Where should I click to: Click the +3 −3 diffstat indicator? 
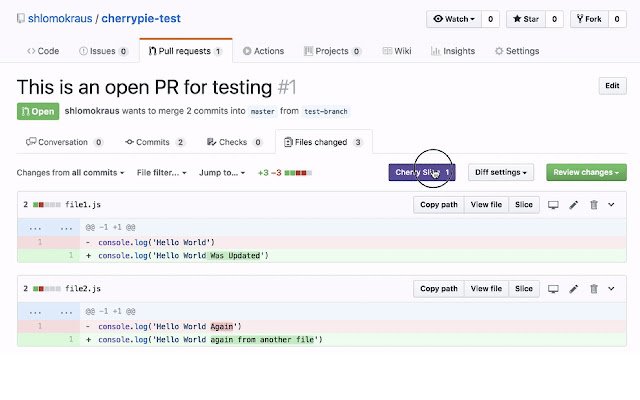pos(284,173)
